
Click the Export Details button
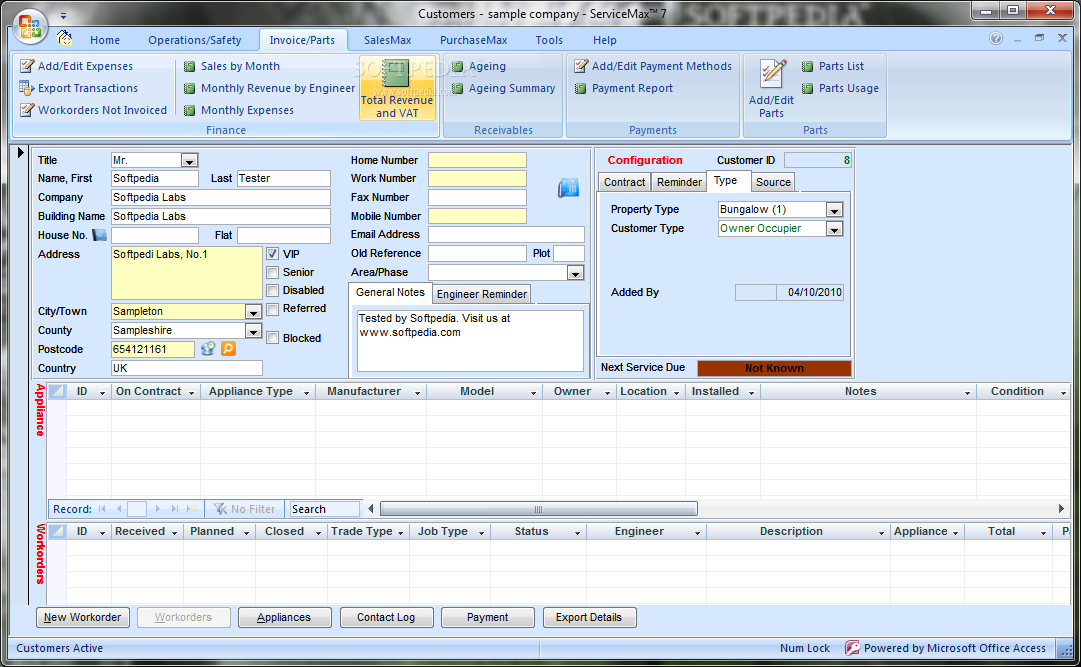tap(589, 617)
